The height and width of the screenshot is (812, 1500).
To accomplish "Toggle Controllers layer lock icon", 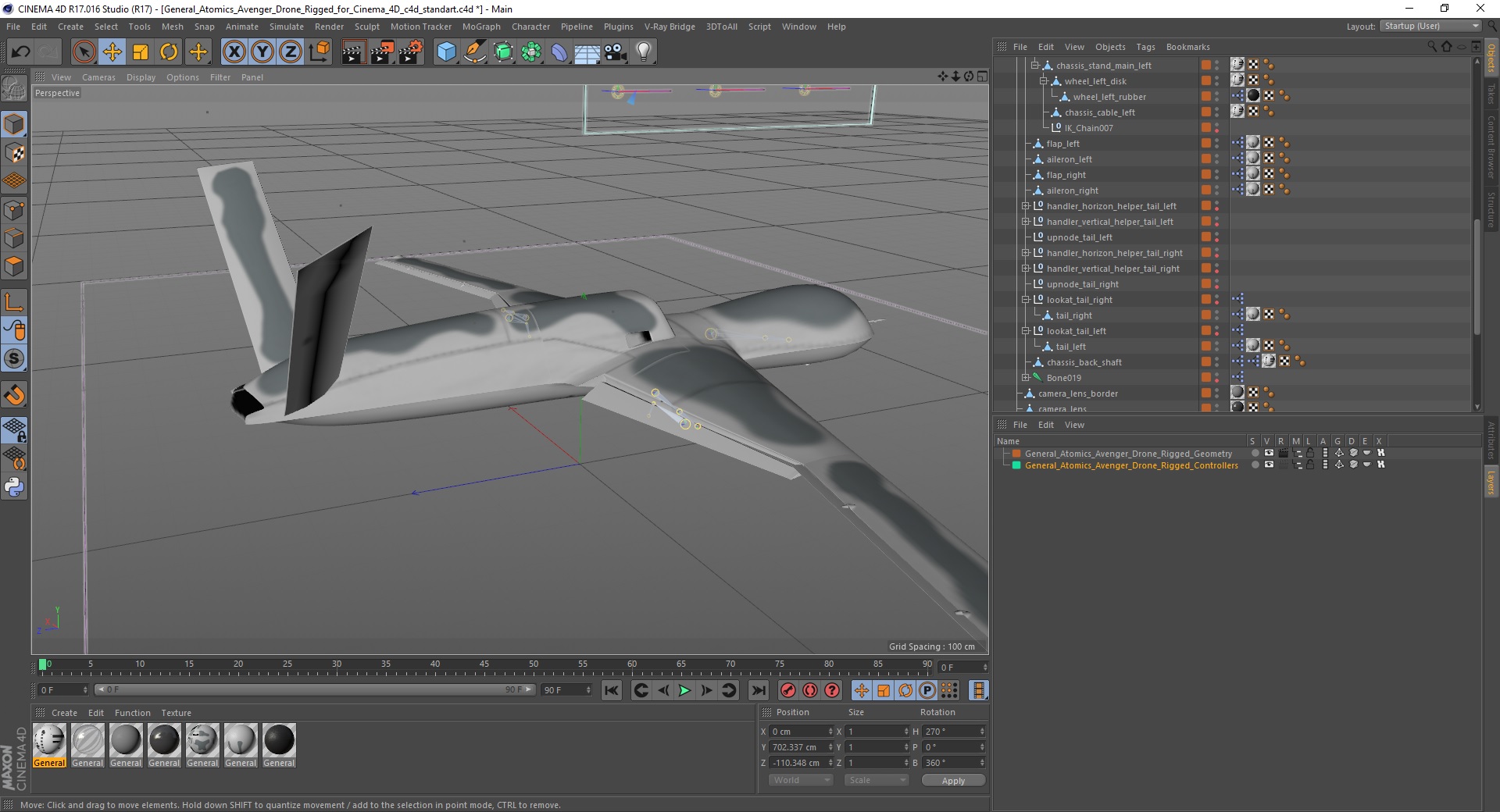I will click(1311, 465).
